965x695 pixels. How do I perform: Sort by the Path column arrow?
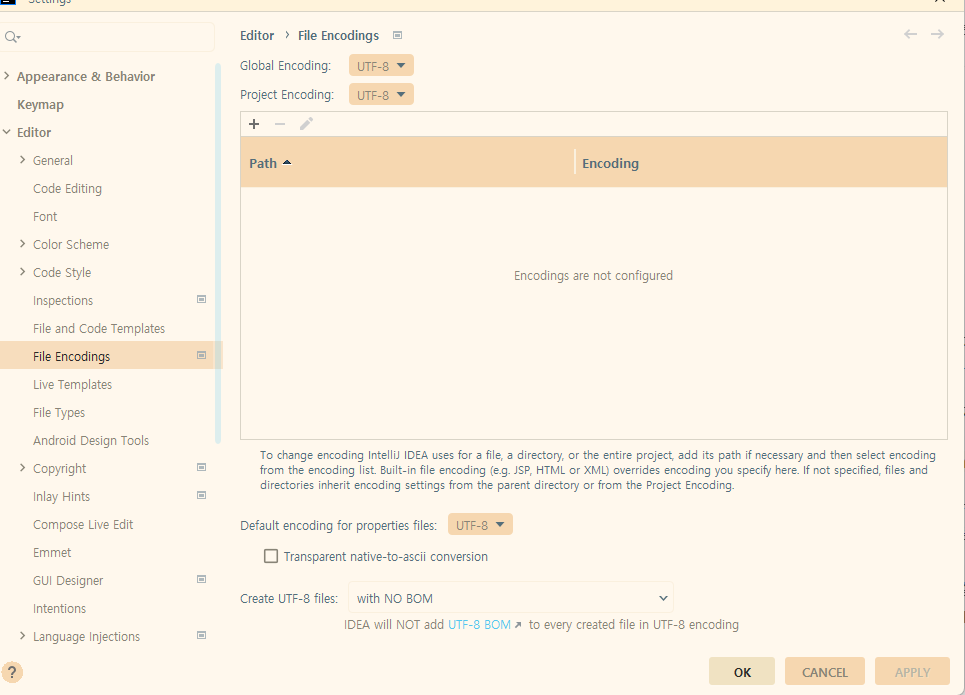point(287,163)
